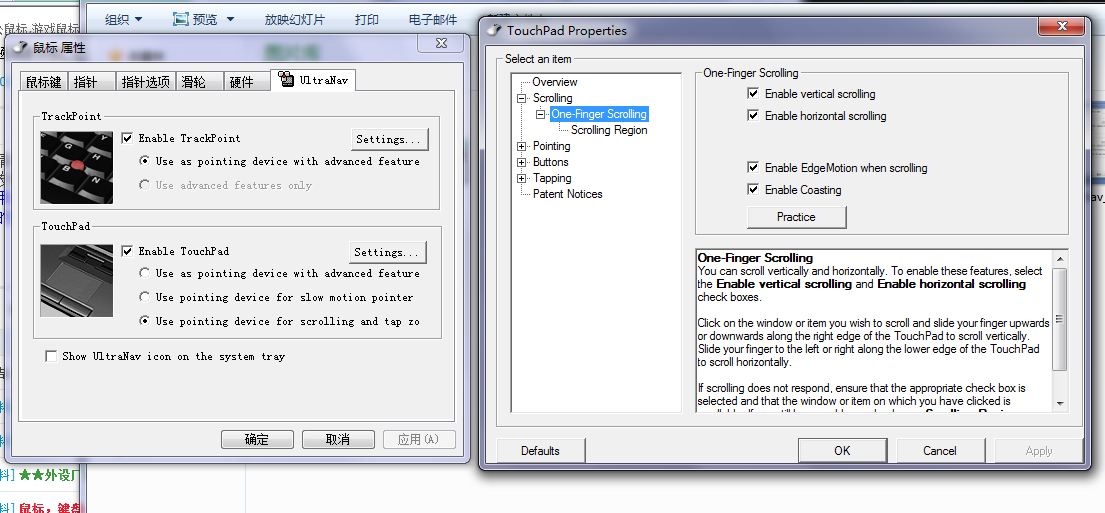Uncheck Enable vertical scrolling
1105x513 pixels.
[753, 94]
